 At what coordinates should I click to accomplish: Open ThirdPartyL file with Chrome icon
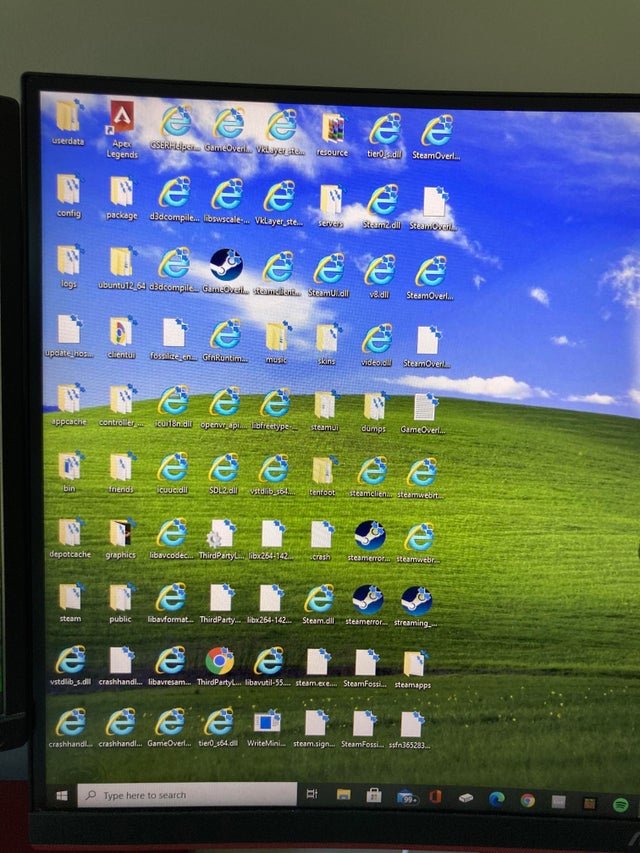220,661
